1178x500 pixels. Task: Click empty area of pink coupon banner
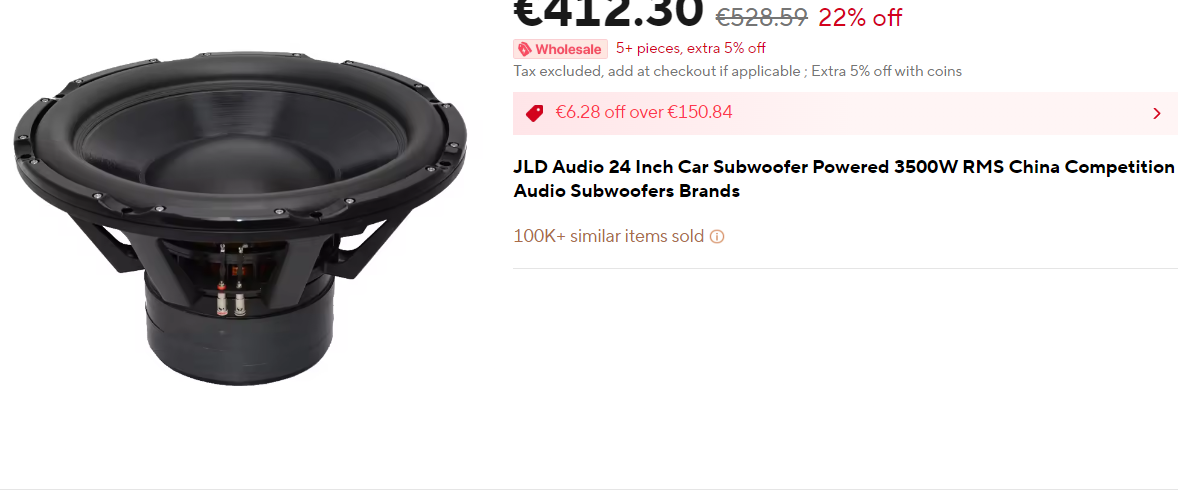pos(939,113)
